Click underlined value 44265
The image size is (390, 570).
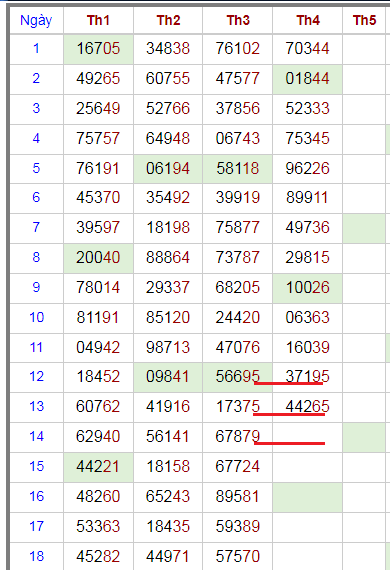(x=307, y=407)
